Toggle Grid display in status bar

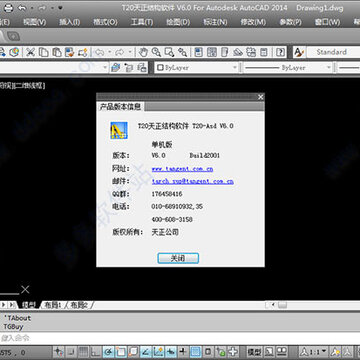[83, 351]
